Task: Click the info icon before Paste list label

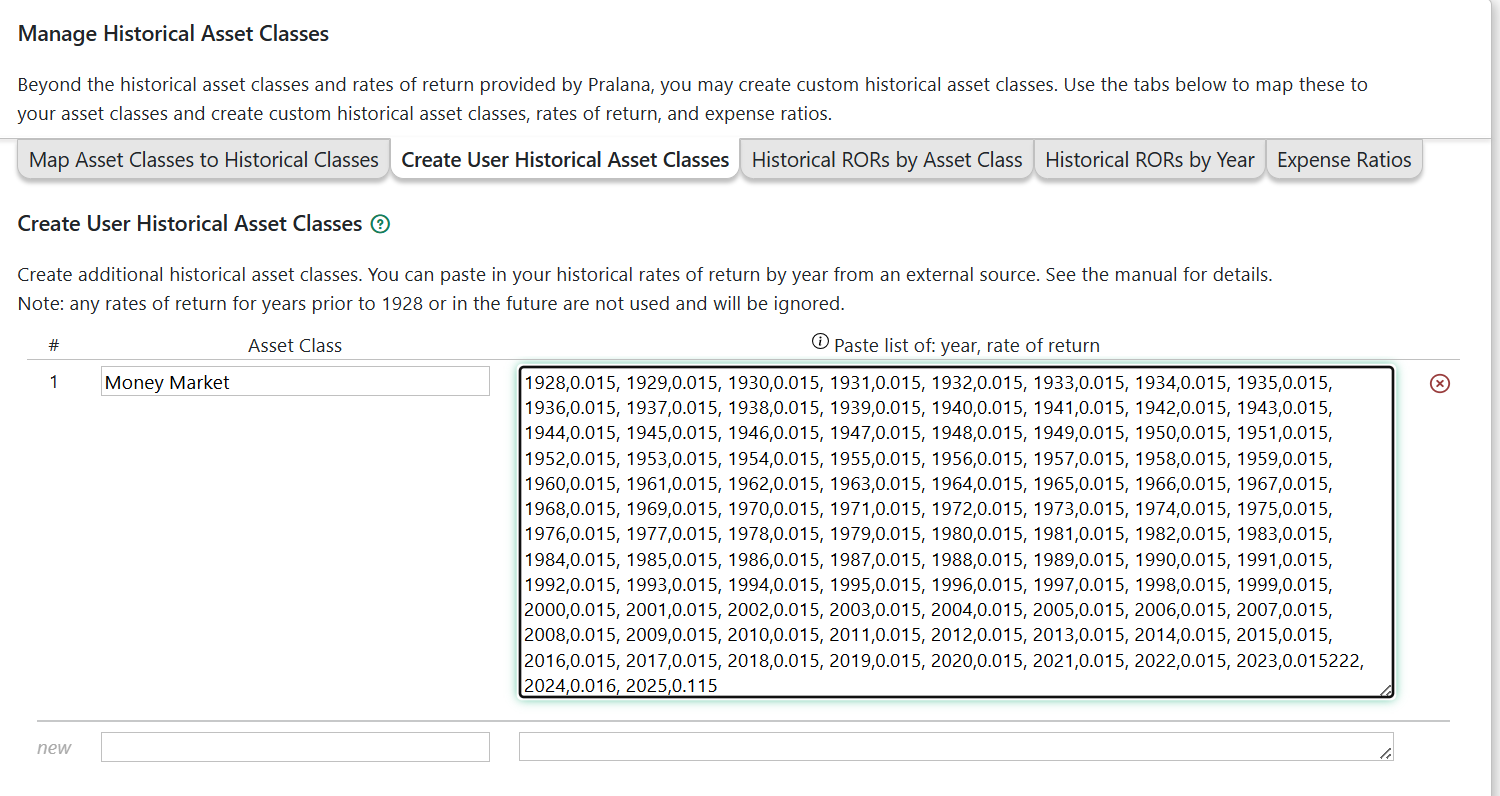Action: click(820, 343)
